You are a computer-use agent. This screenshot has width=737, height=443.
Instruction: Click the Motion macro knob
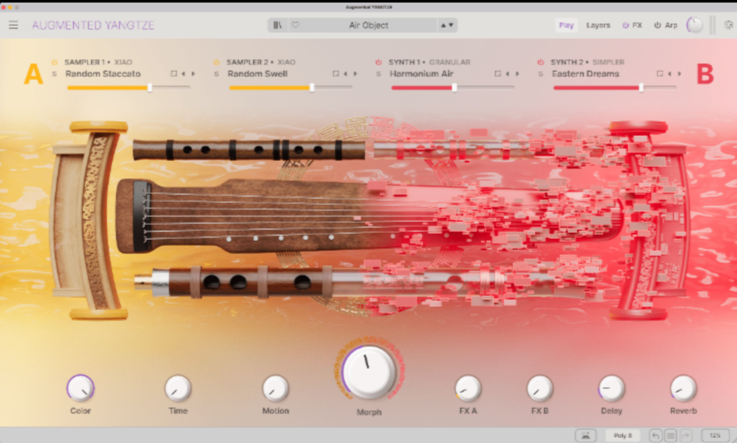[275, 388]
